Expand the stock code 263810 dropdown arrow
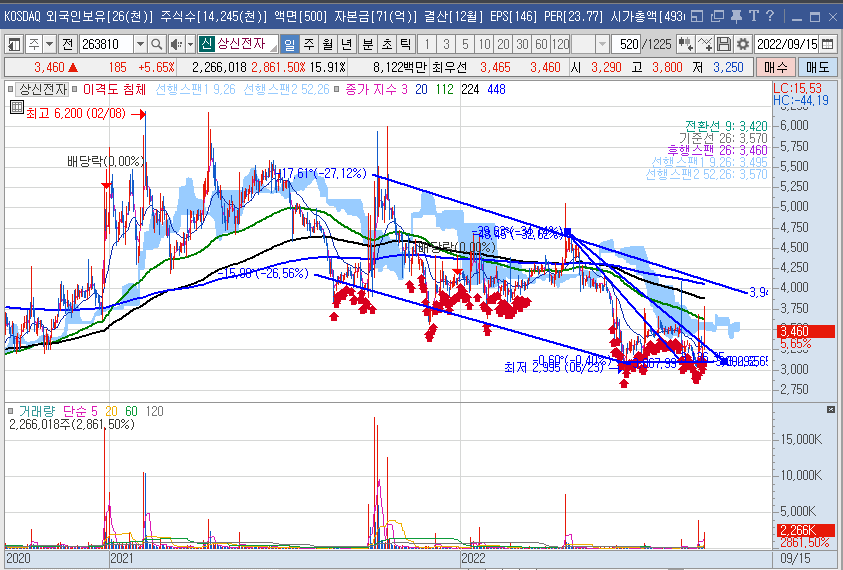The height and width of the screenshot is (570, 843). (x=140, y=44)
